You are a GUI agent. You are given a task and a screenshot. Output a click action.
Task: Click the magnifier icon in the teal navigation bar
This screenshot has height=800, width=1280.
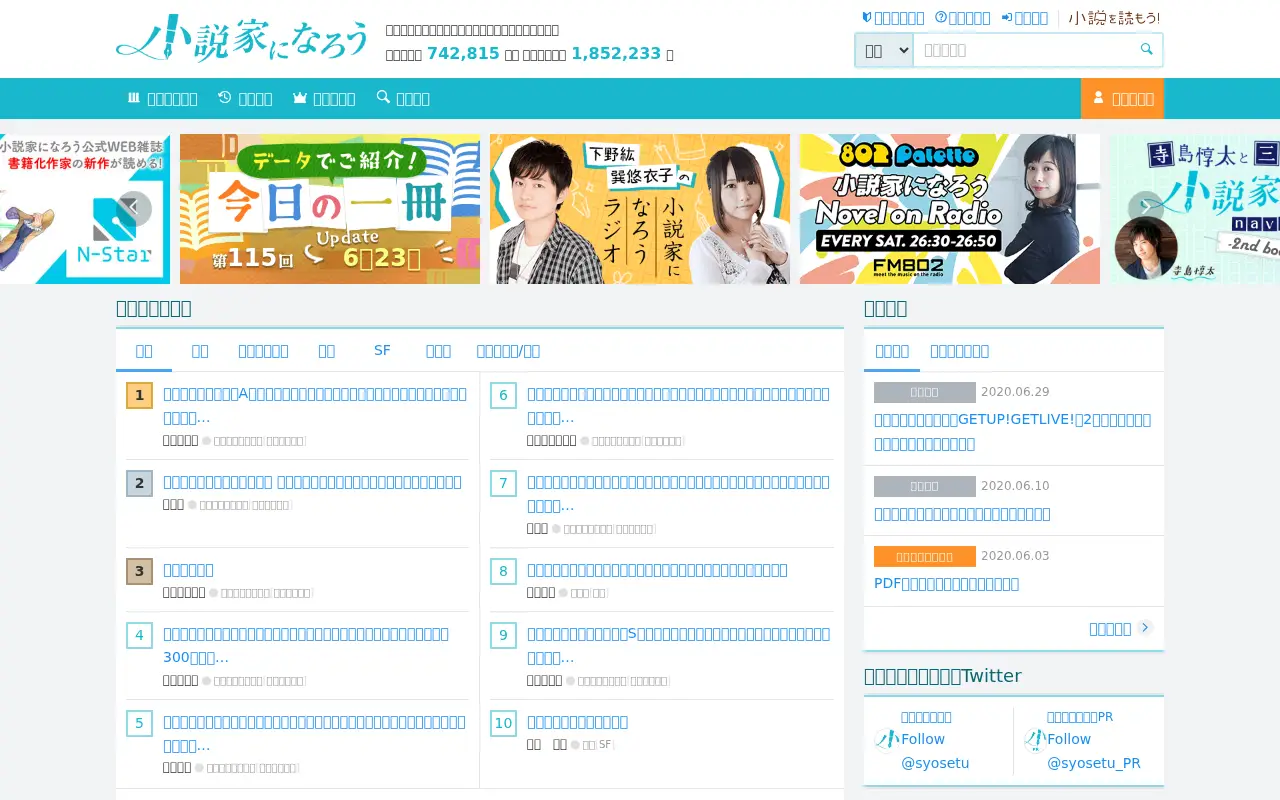click(x=383, y=97)
